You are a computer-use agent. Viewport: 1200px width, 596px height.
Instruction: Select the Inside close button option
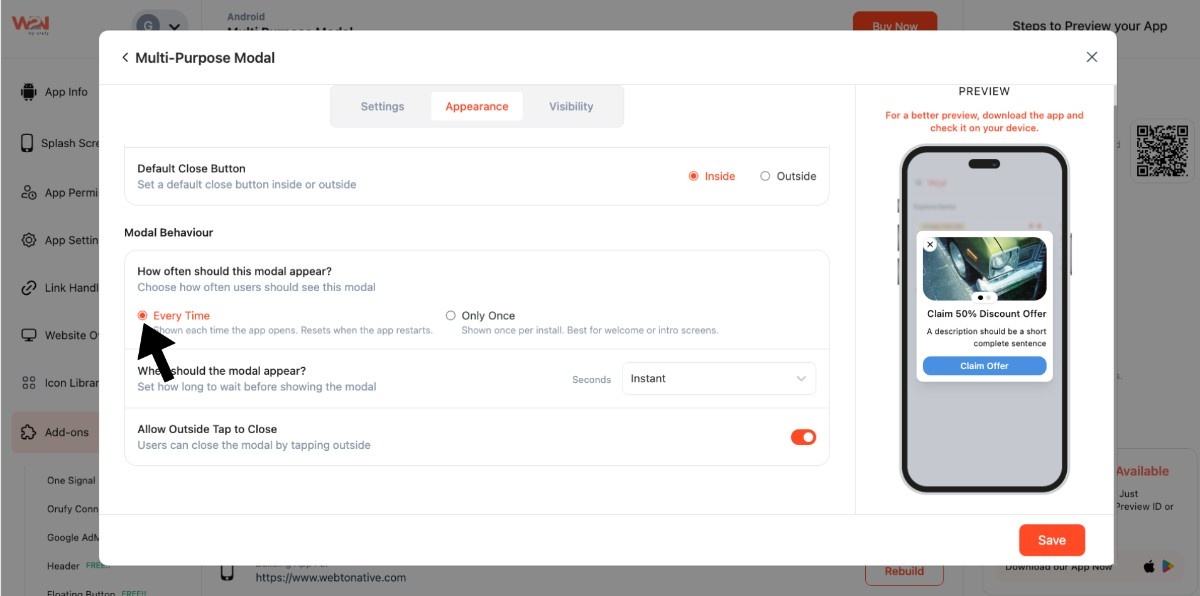click(x=693, y=176)
